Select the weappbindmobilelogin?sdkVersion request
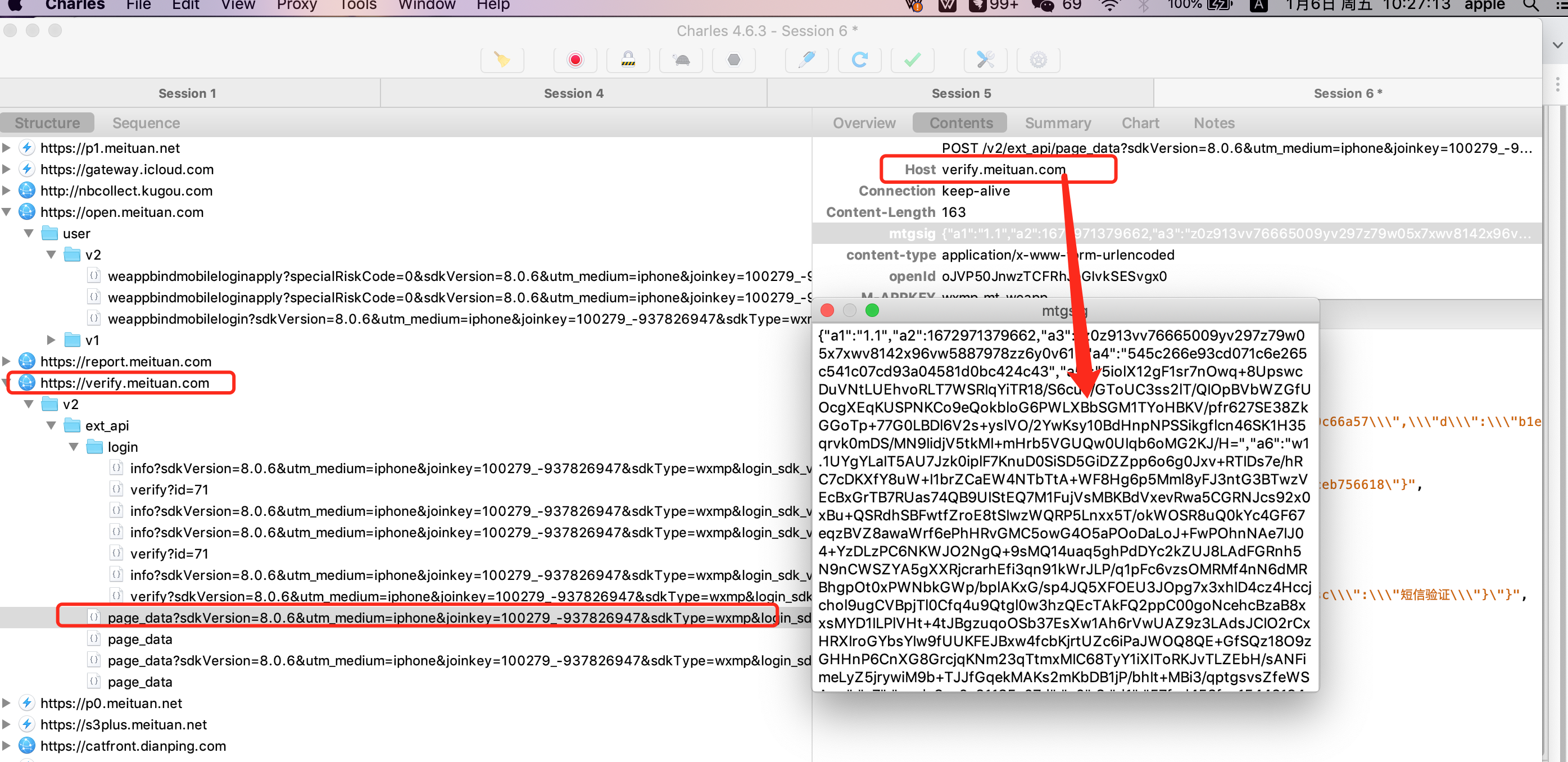The width and height of the screenshot is (1568, 762). pyautogui.click(x=459, y=319)
